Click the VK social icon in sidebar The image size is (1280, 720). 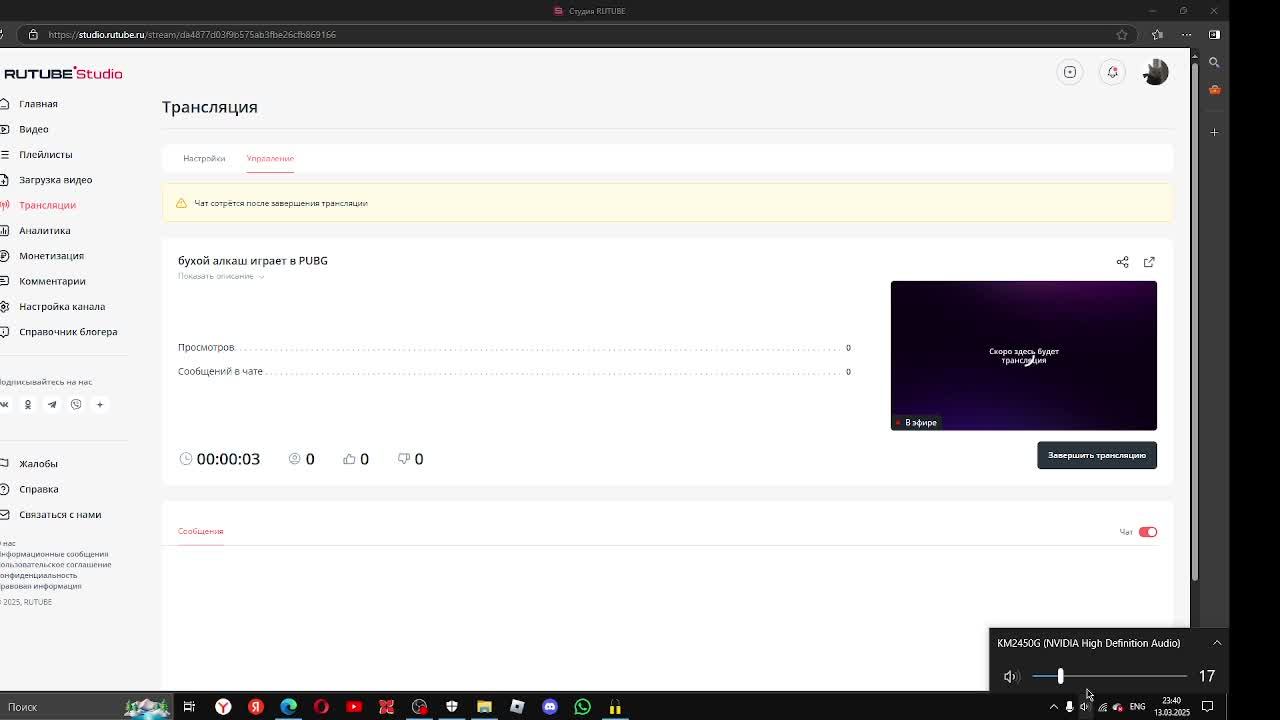coord(4,404)
